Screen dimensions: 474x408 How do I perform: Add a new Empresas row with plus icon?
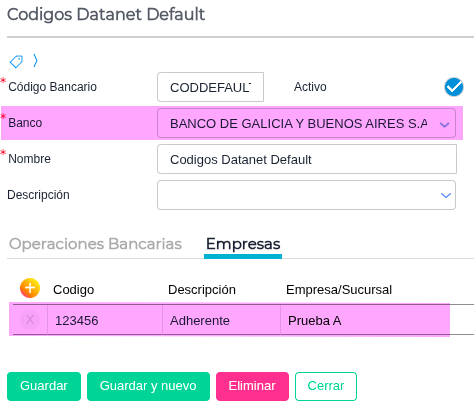30,288
